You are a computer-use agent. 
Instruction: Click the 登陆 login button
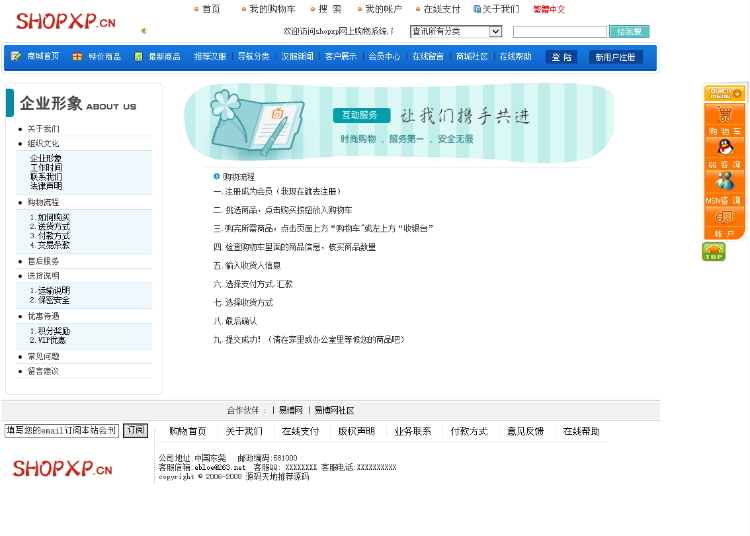562,57
